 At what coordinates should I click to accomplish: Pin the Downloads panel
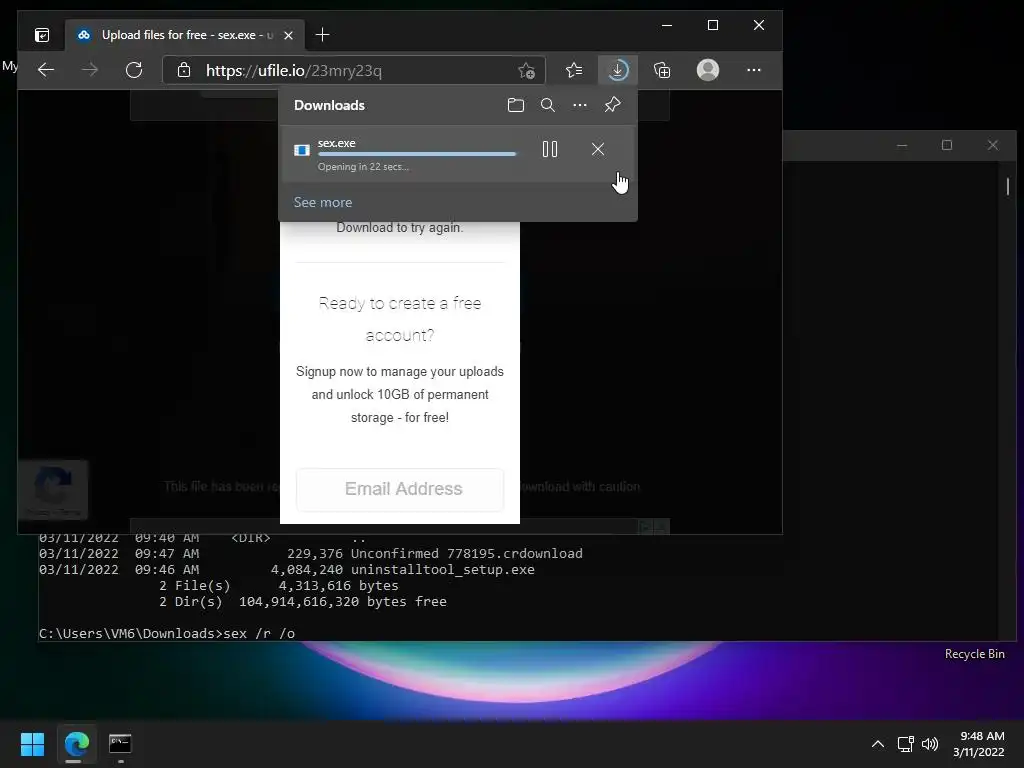click(x=613, y=105)
